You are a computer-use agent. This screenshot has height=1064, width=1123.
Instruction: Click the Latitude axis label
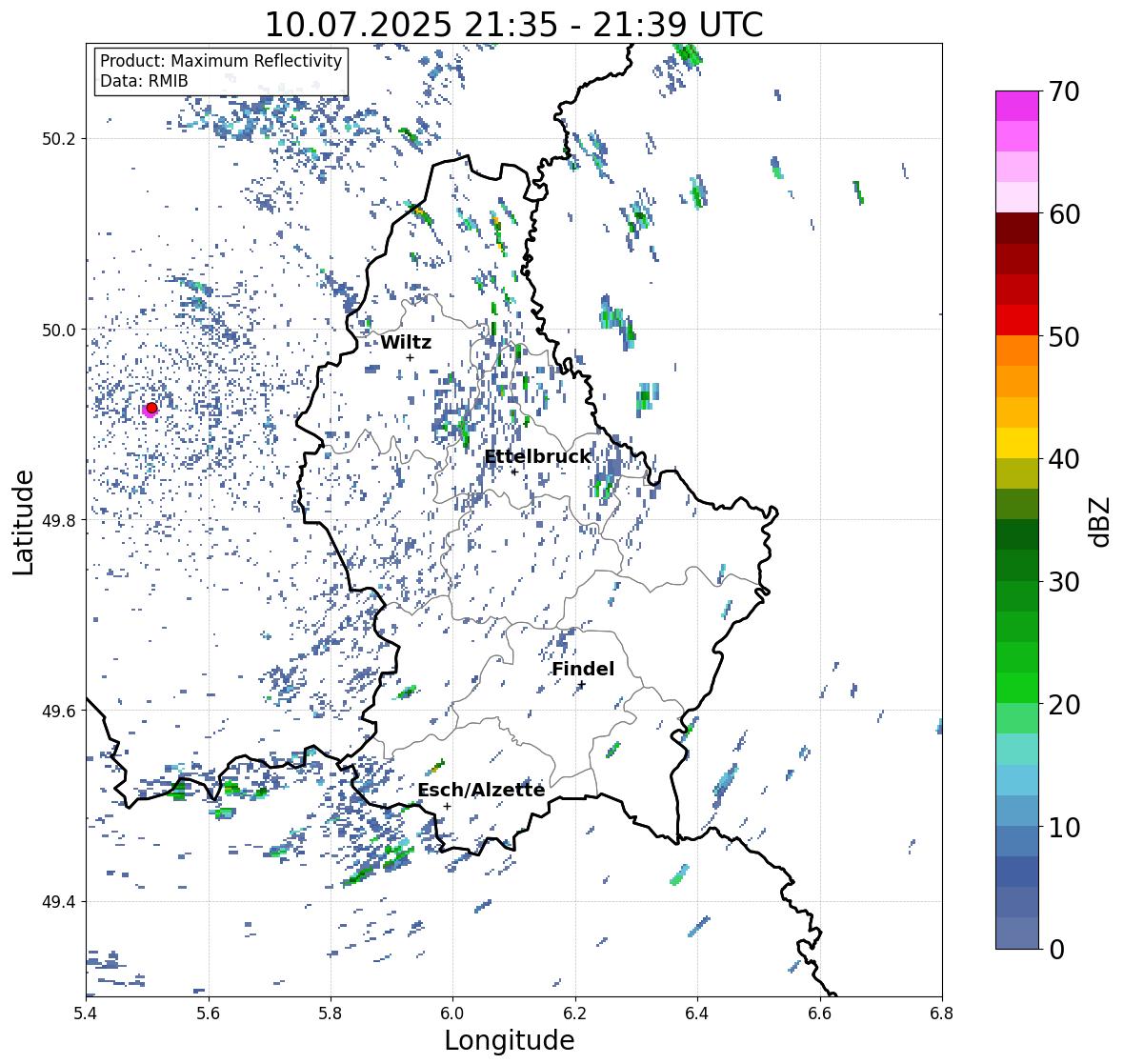[x=23, y=522]
